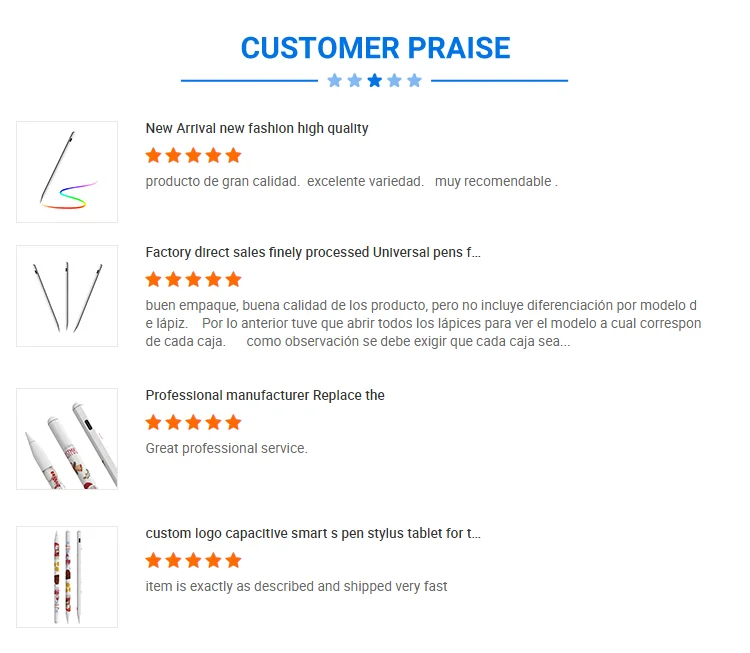Open the white printed stylus close-up thumbnail
750x653 pixels.
[x=67, y=439]
